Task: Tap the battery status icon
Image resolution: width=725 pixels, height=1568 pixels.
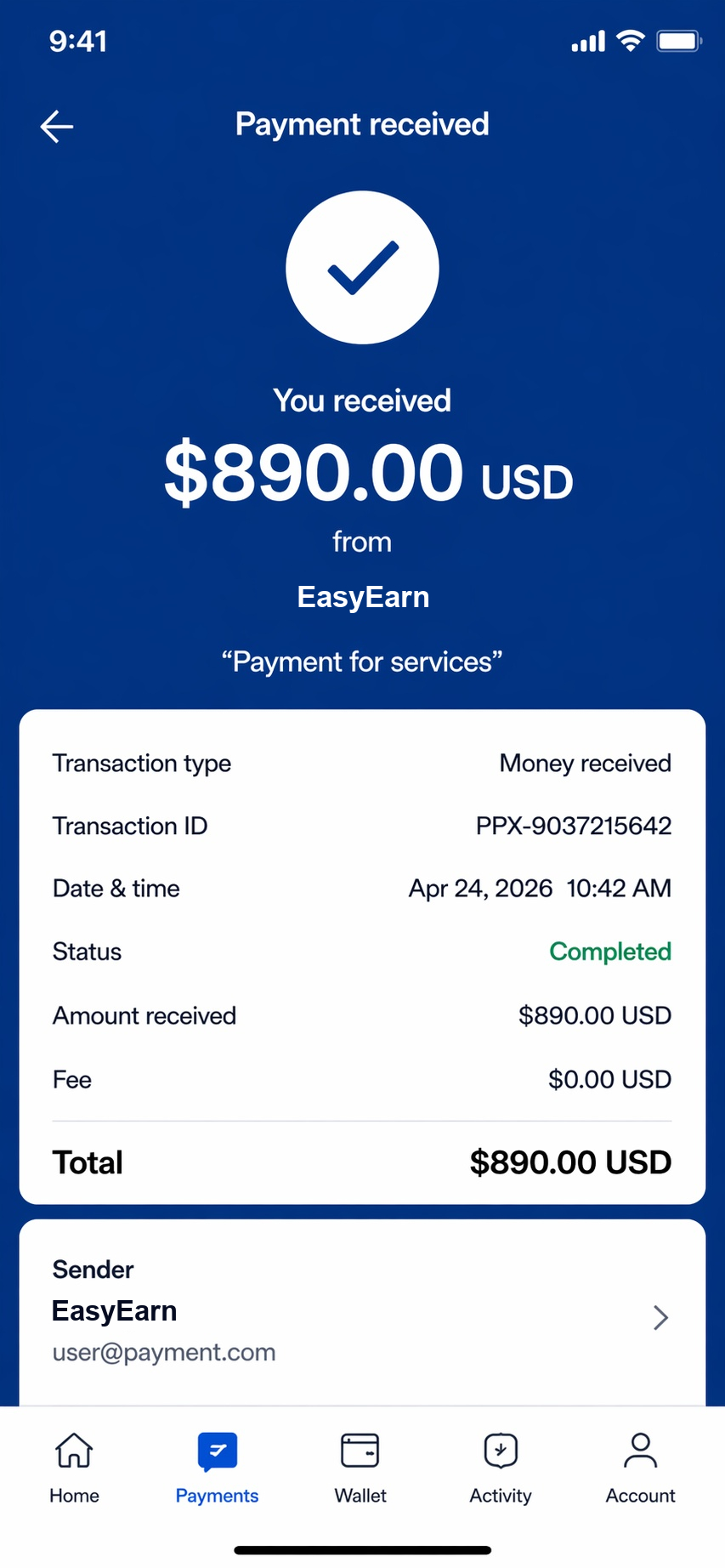Action: click(x=679, y=41)
